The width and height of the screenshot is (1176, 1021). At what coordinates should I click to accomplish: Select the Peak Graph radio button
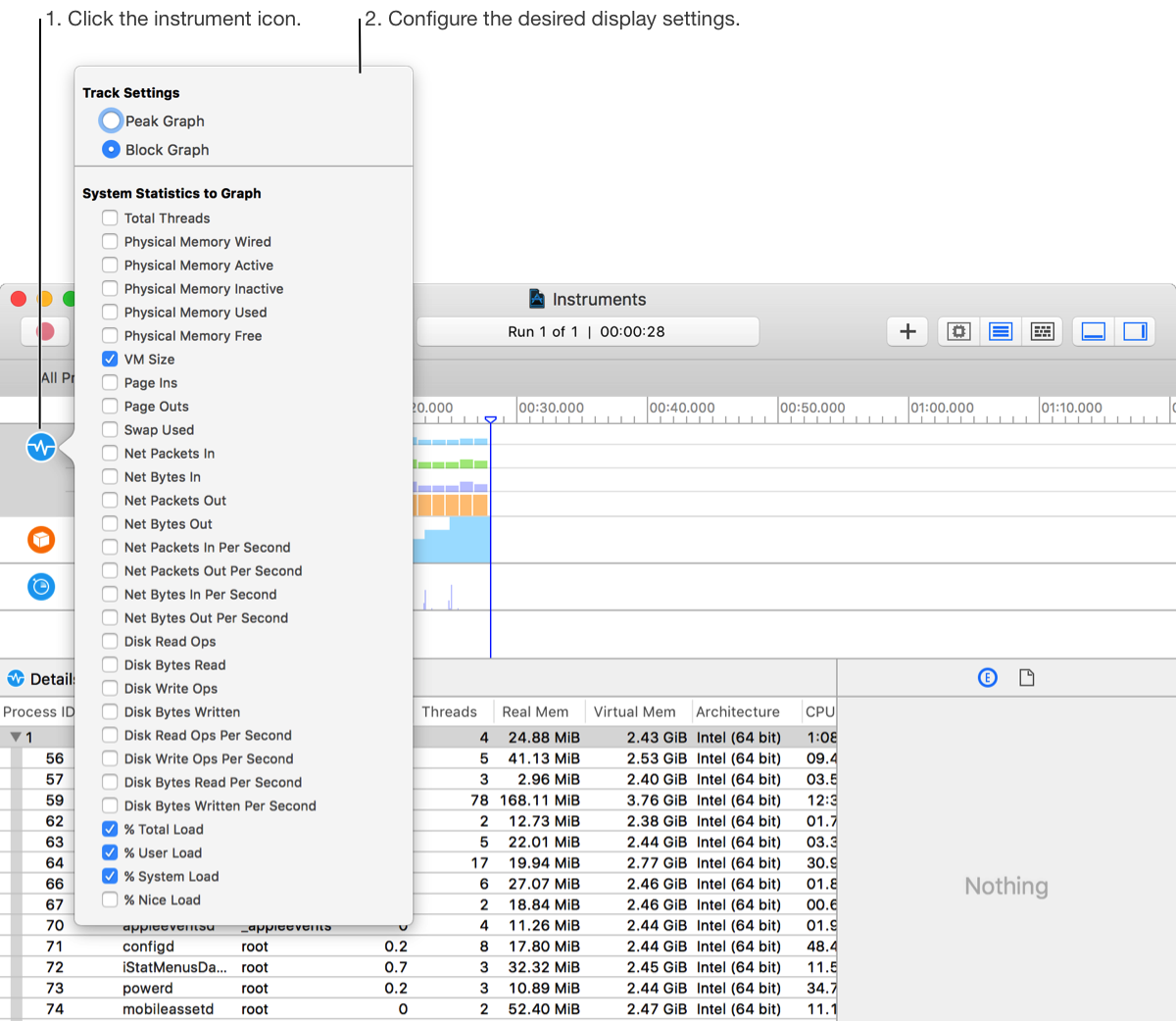click(x=110, y=121)
